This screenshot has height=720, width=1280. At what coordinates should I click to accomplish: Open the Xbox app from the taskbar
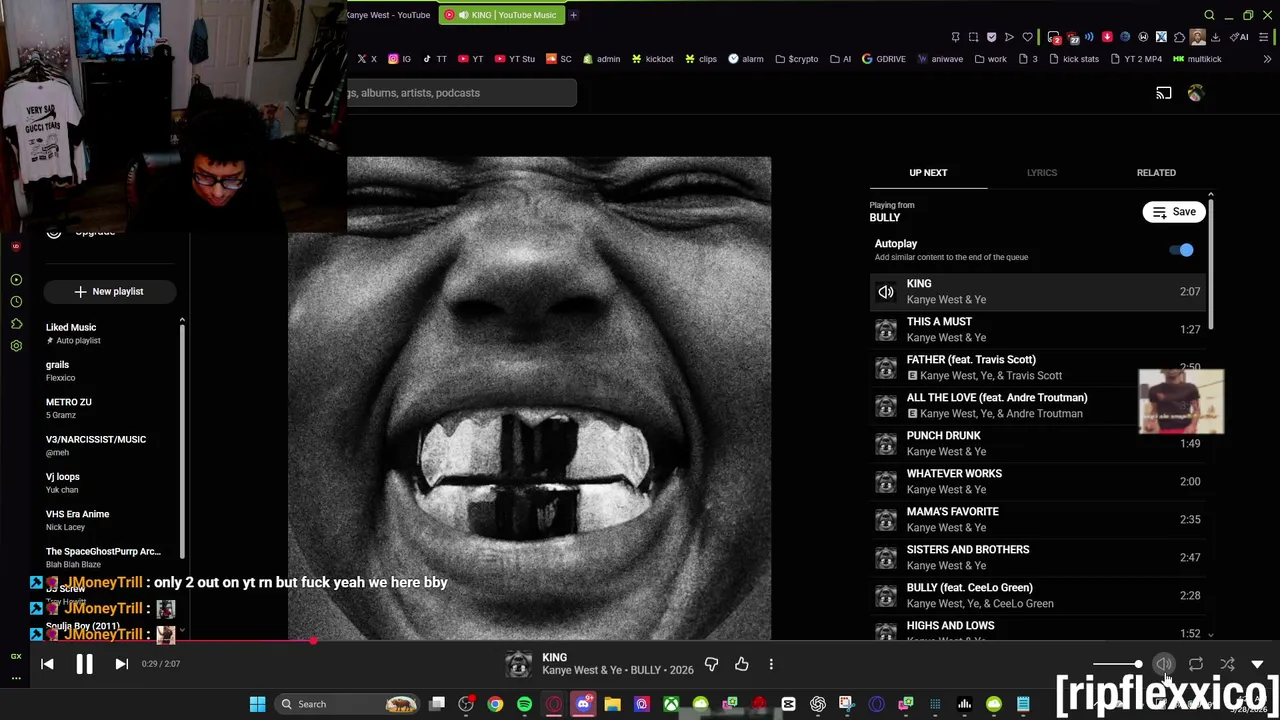coord(671,704)
